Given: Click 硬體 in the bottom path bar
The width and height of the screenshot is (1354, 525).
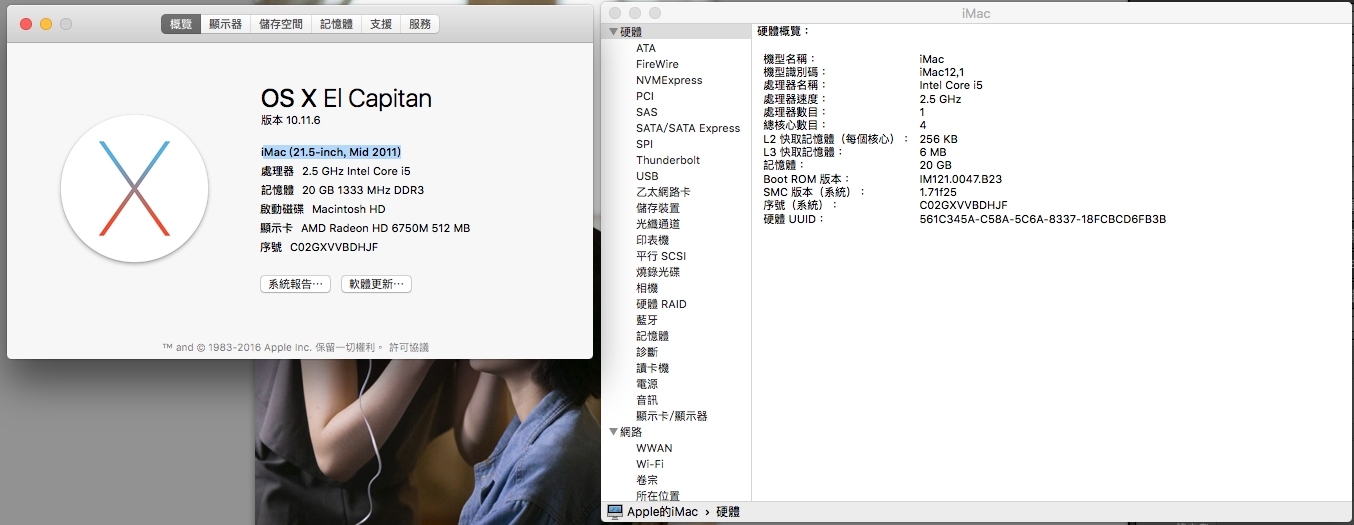Looking at the screenshot, I should click(x=728, y=512).
